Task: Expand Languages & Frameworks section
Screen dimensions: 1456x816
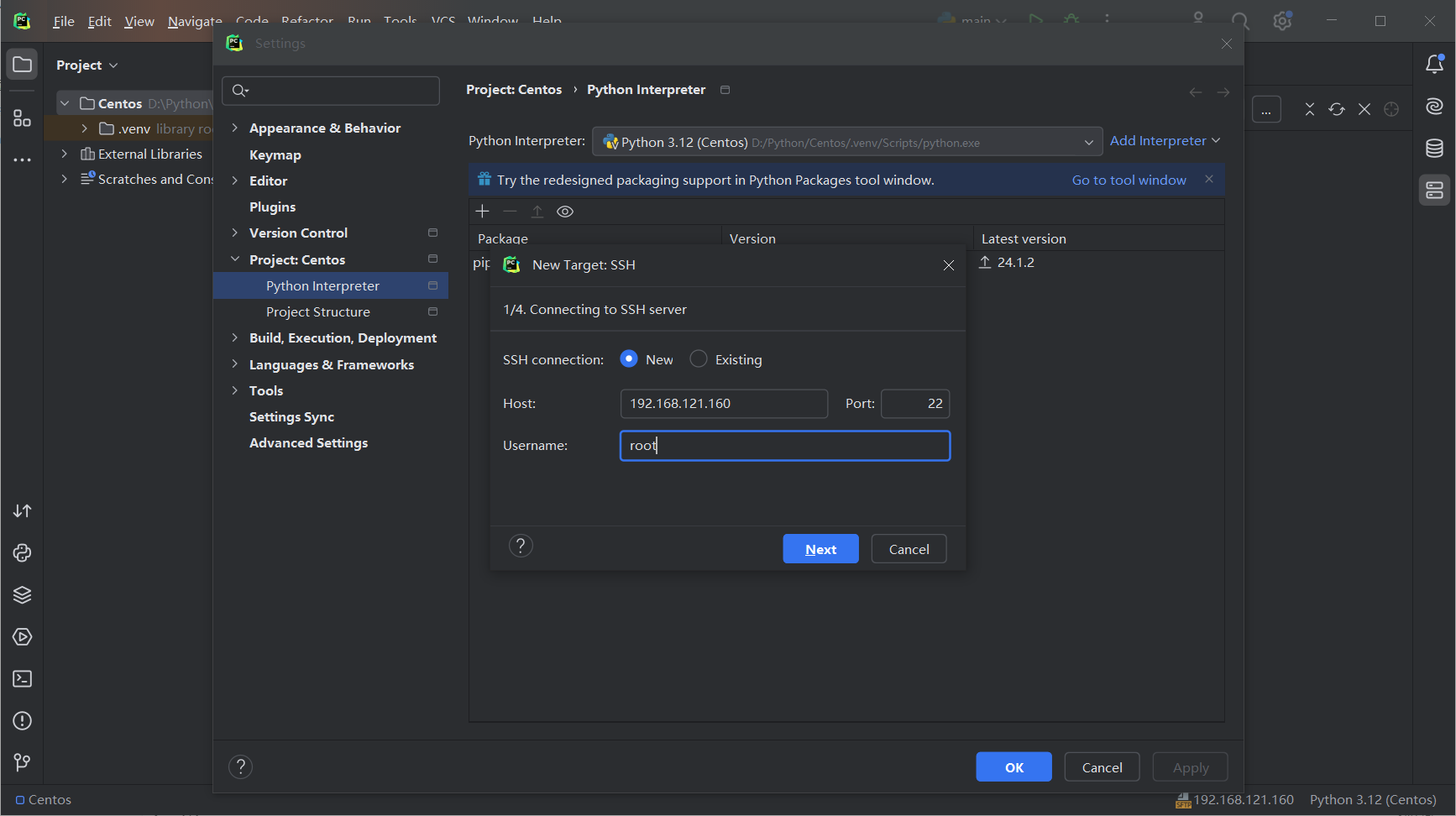Action: [x=235, y=364]
